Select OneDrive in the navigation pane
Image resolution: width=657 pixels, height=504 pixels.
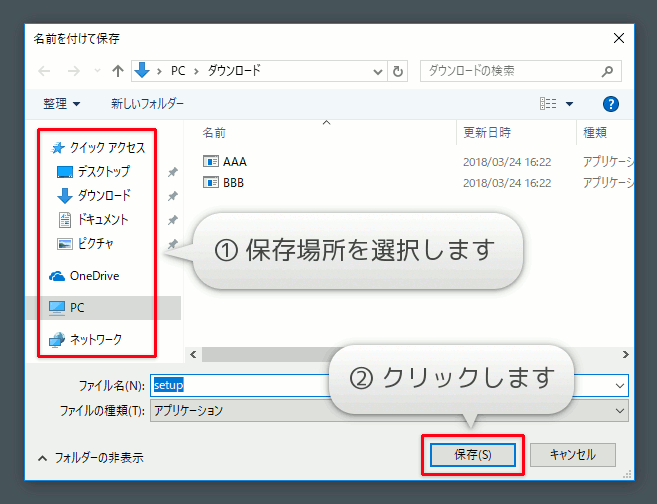pos(94,275)
